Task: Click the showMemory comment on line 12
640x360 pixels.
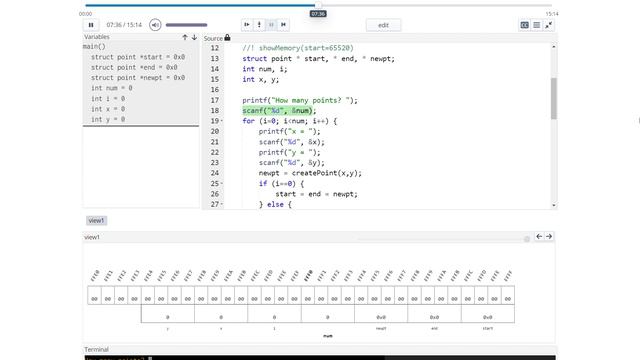Action: [298, 48]
